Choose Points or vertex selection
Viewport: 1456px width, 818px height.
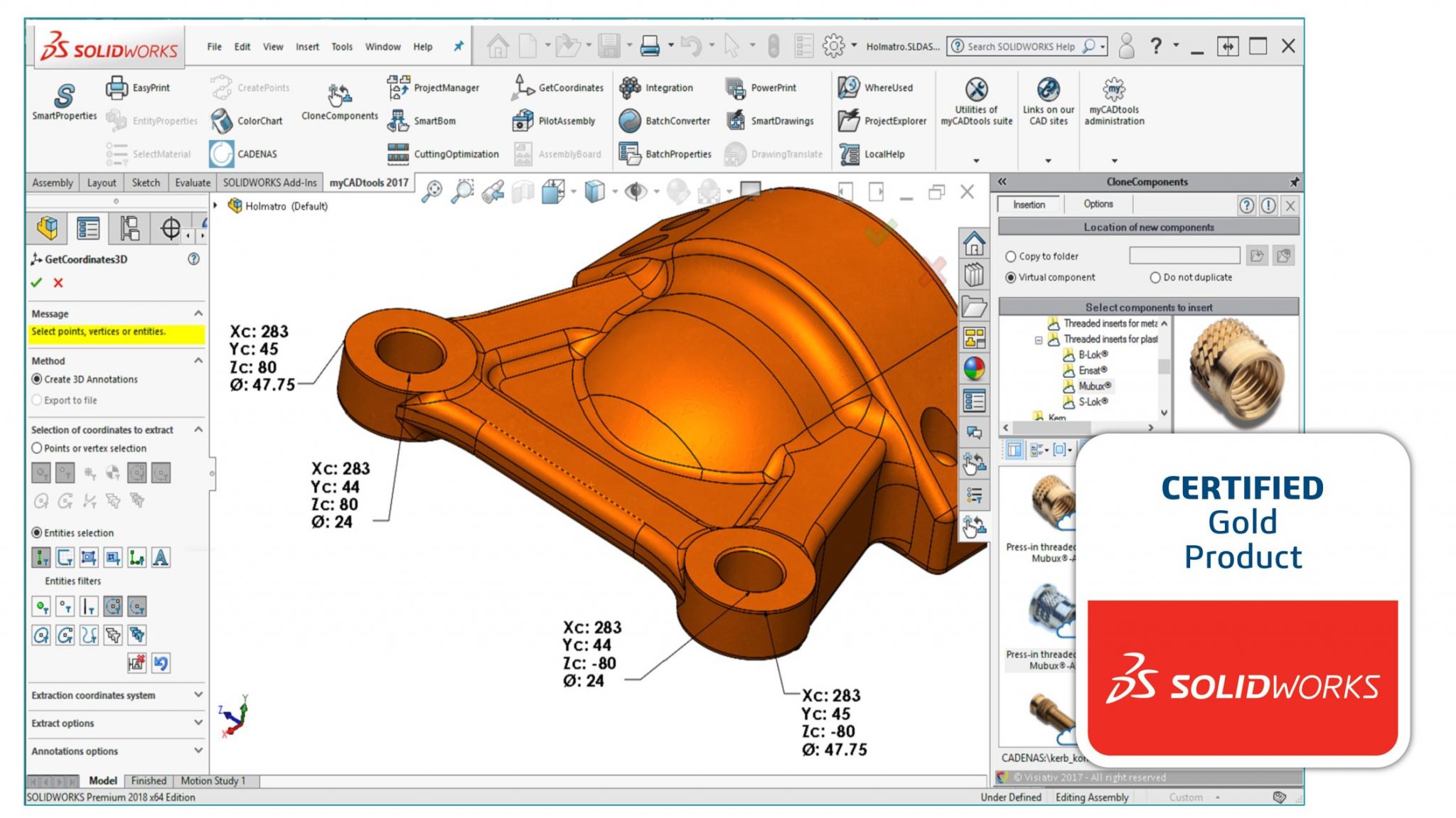37,448
